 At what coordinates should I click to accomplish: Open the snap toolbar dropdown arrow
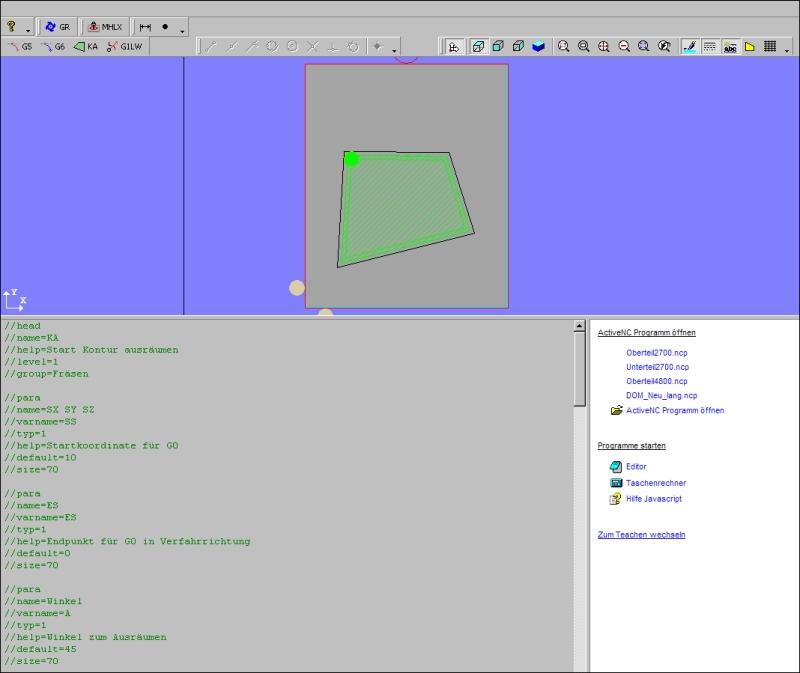point(394,51)
